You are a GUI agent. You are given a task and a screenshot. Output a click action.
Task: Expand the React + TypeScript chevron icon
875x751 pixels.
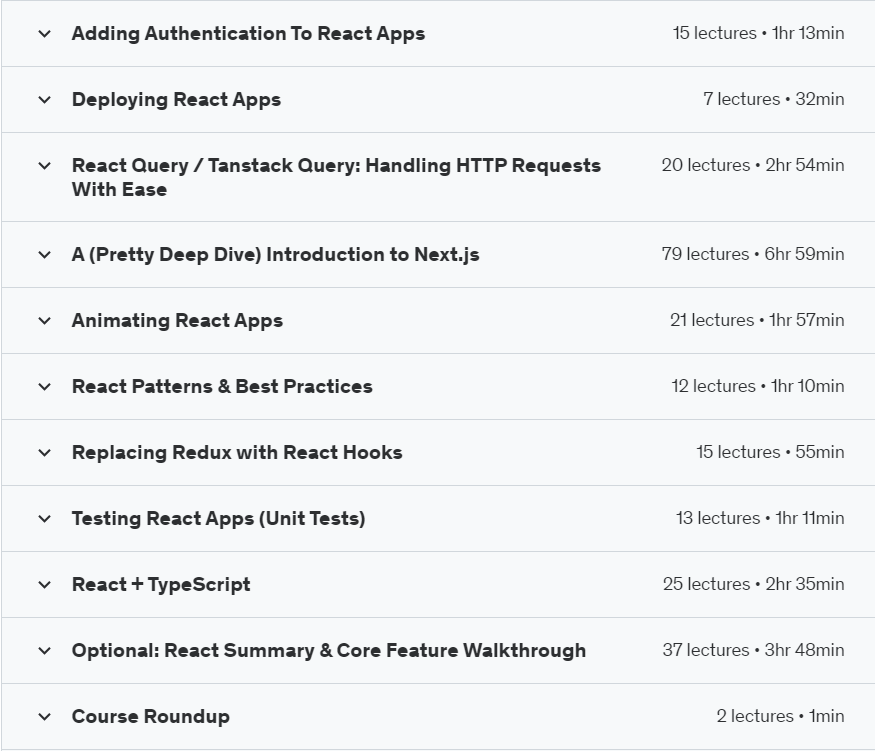click(44, 585)
